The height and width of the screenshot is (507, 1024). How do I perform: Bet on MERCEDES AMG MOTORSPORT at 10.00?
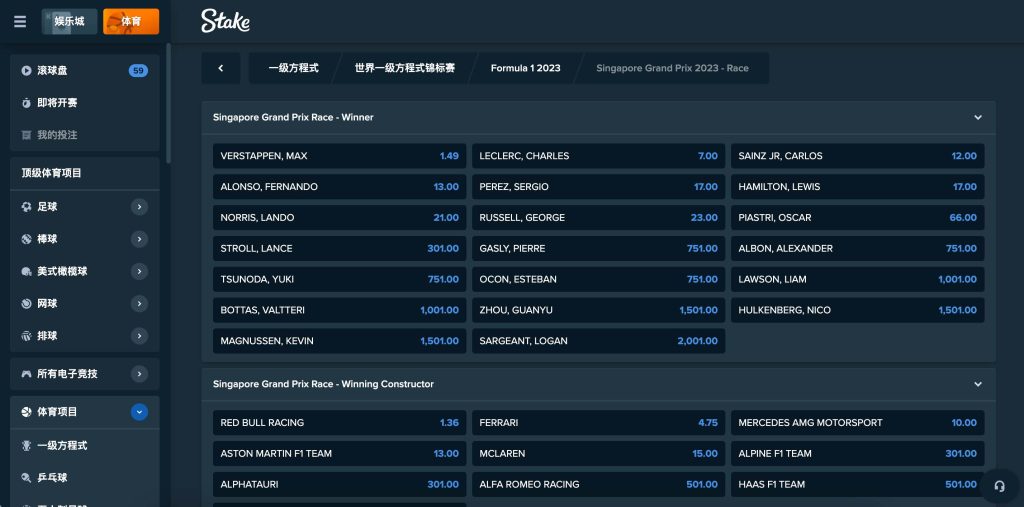click(857, 423)
